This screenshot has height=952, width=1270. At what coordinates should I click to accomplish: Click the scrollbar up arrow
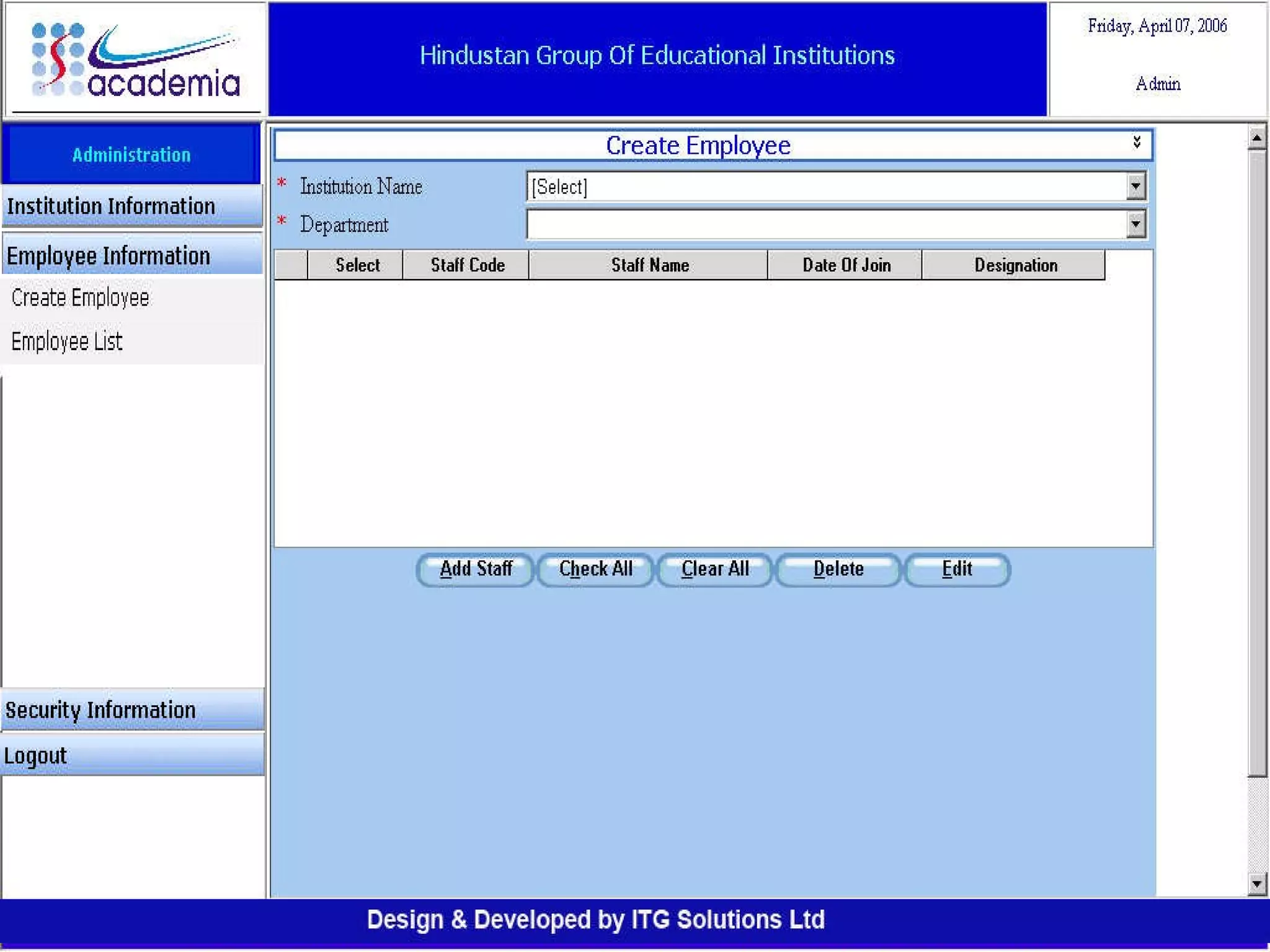coord(1256,138)
